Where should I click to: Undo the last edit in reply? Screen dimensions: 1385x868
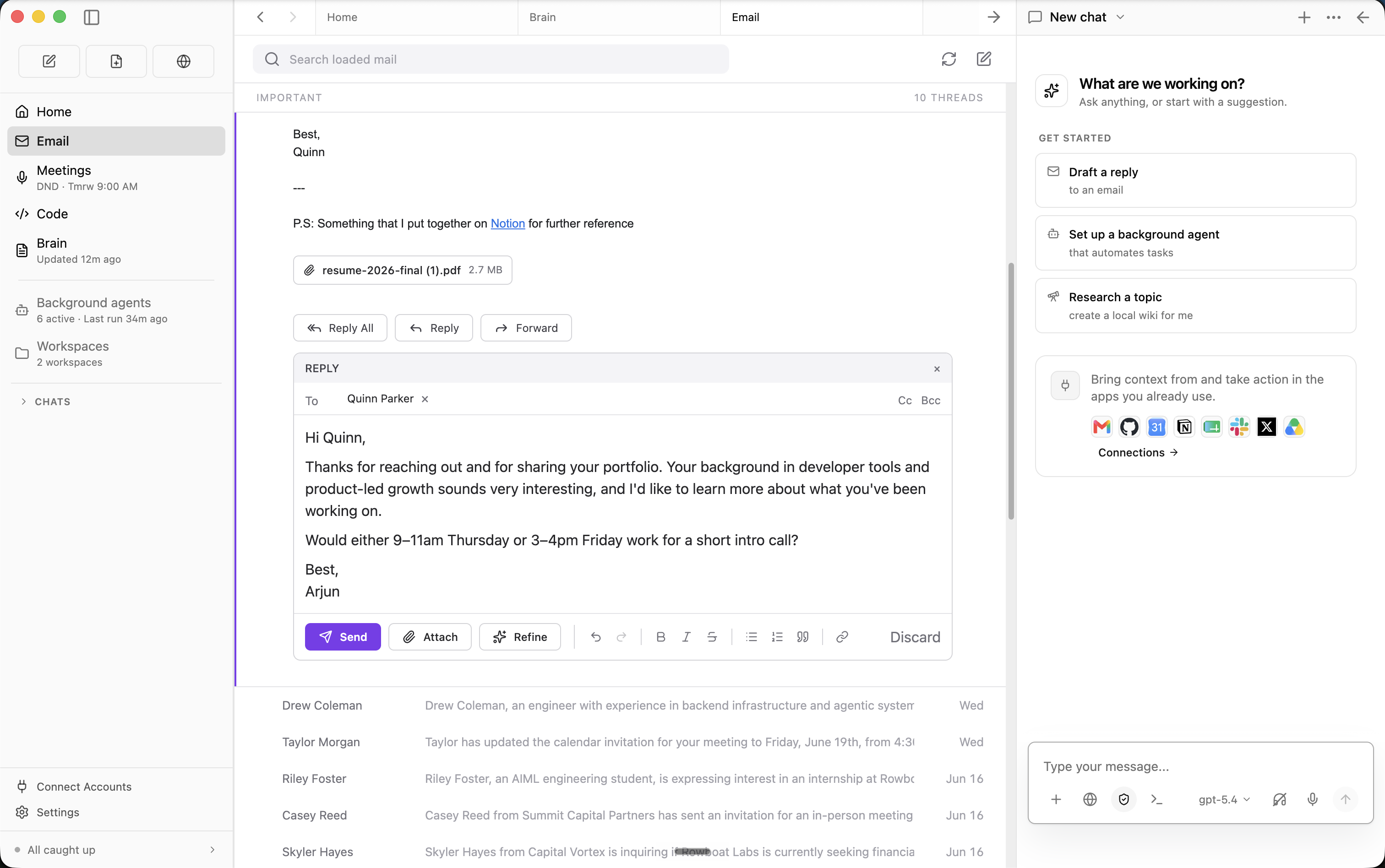click(595, 637)
